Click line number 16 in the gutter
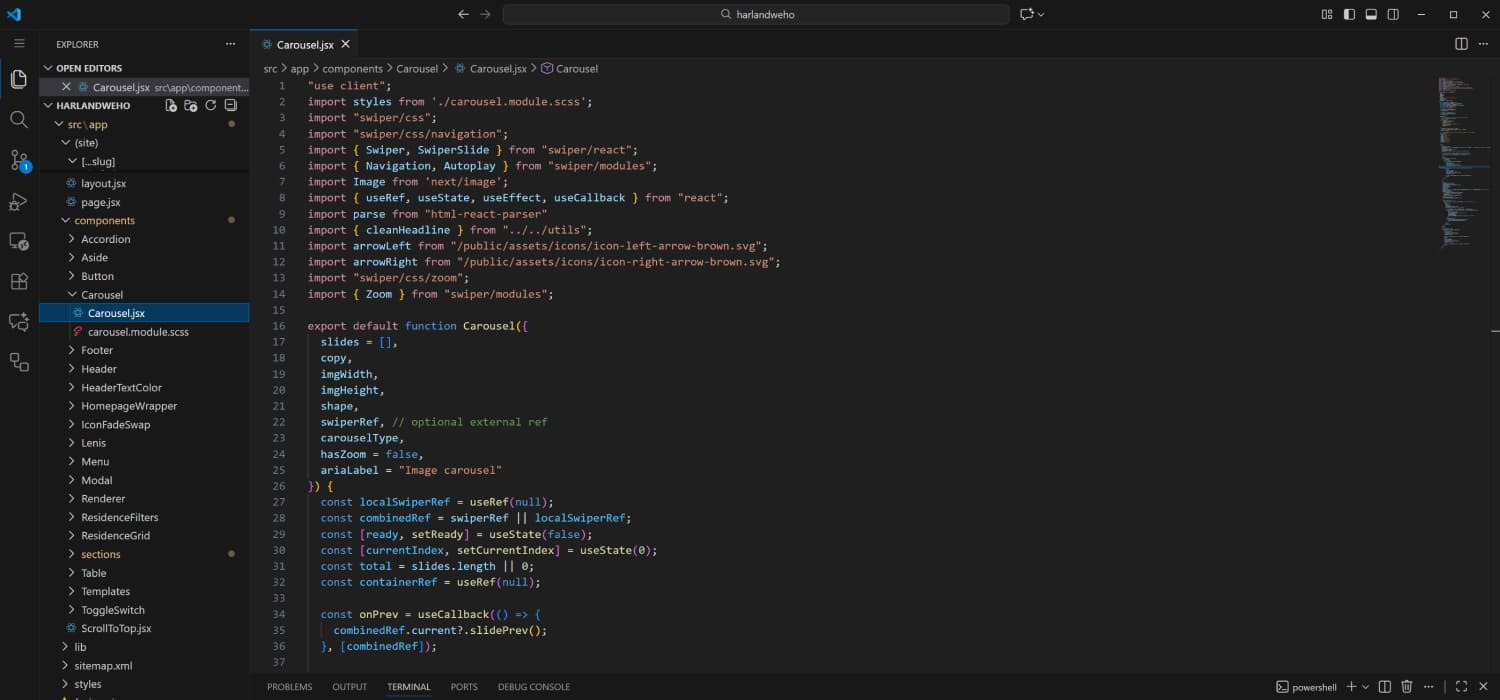 [279, 326]
